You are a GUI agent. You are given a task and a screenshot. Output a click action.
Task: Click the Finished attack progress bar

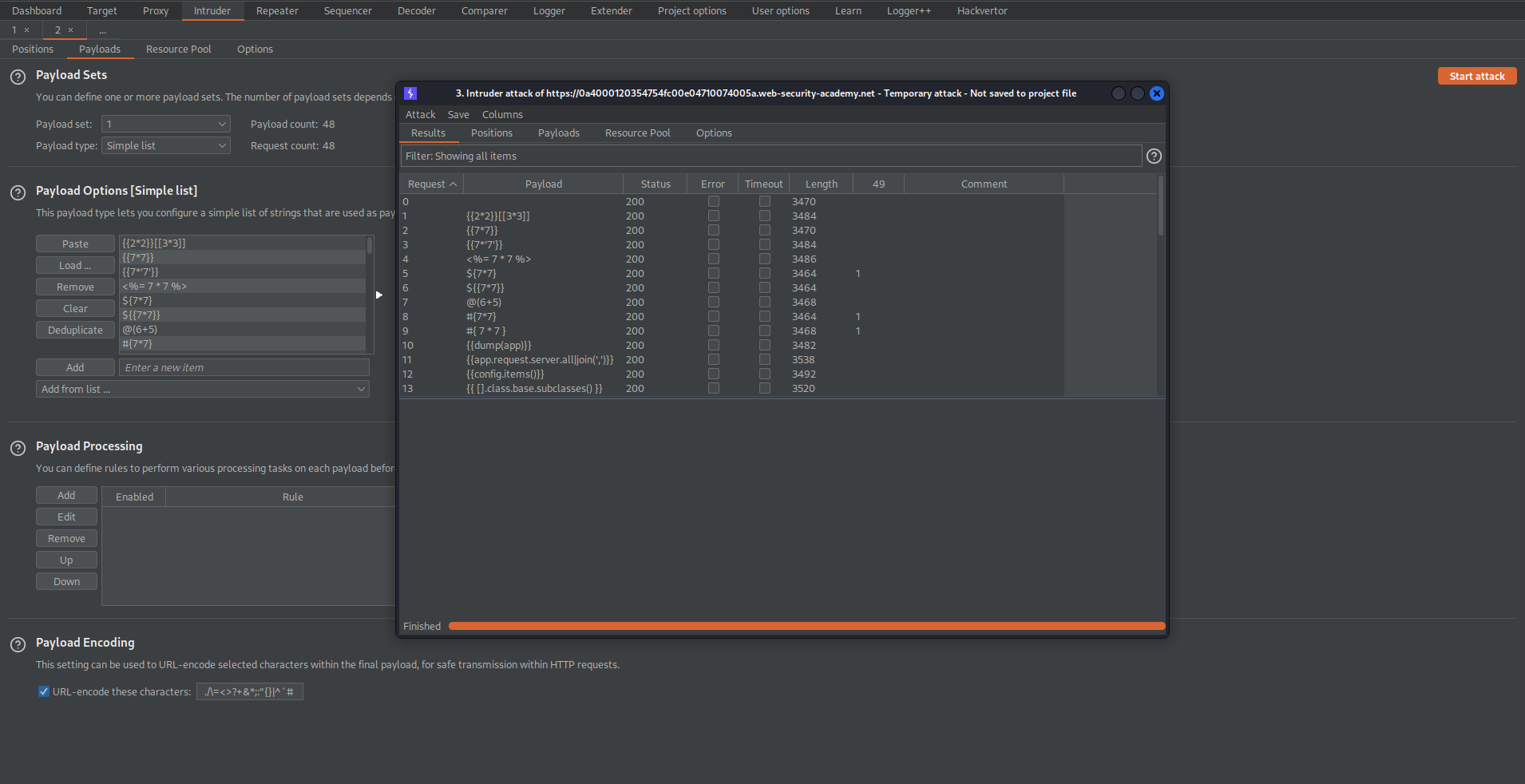point(806,626)
